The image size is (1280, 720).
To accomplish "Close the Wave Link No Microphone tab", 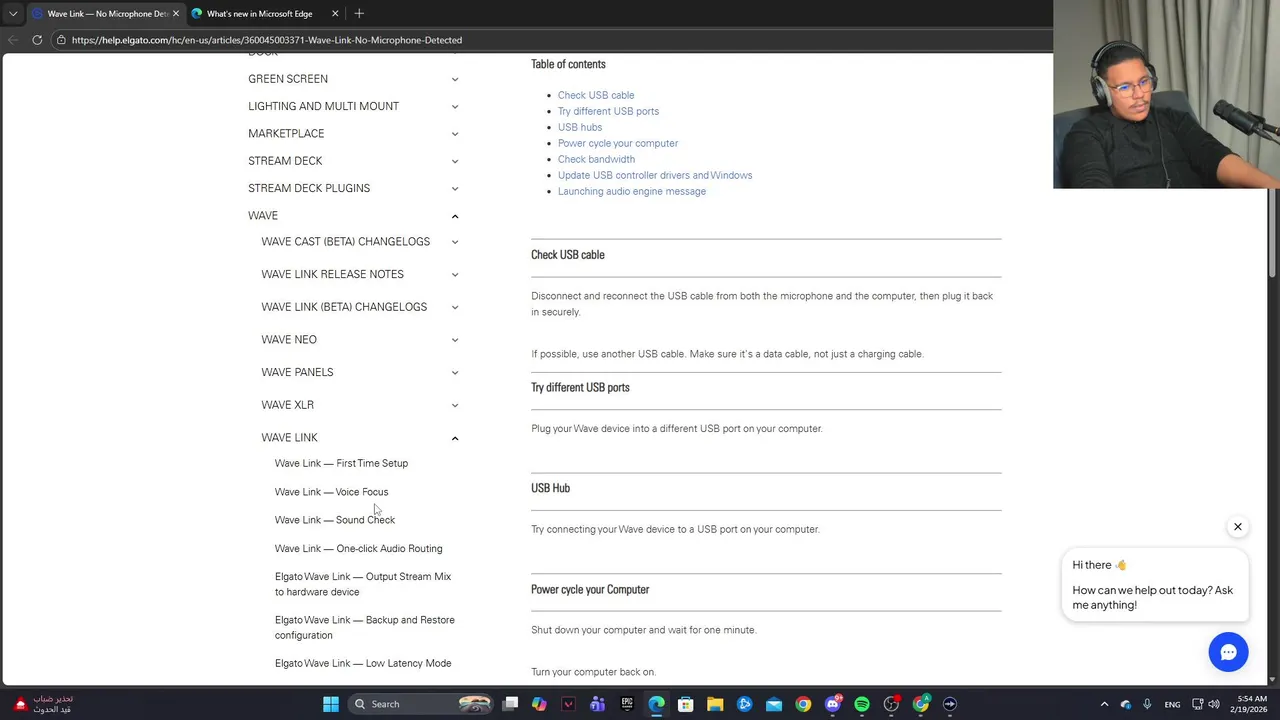I will click(175, 13).
